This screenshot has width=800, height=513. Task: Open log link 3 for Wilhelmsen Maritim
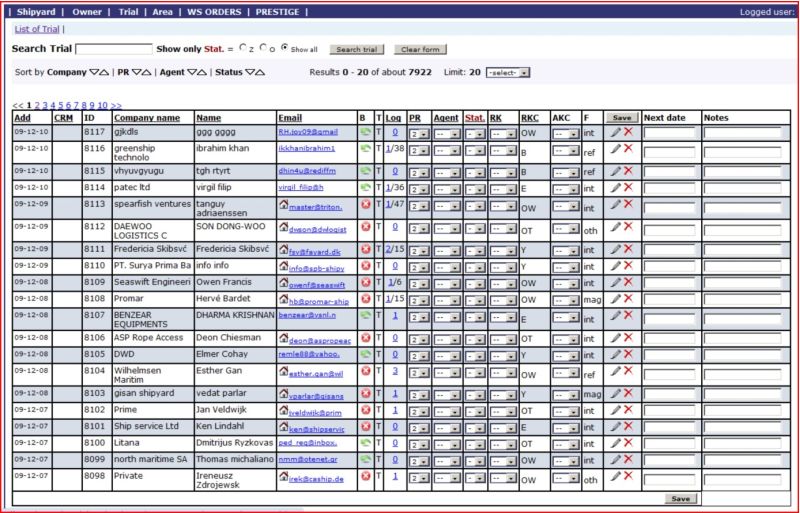(x=395, y=371)
